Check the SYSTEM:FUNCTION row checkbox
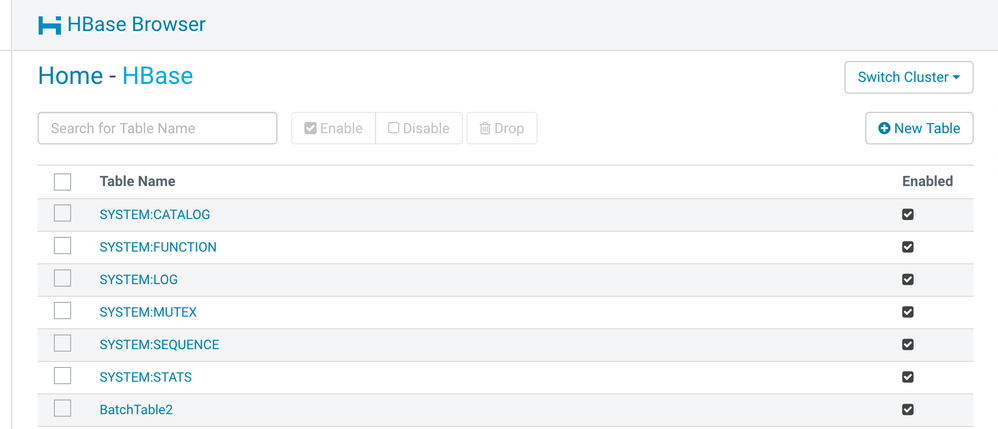The image size is (998, 429). (62, 246)
